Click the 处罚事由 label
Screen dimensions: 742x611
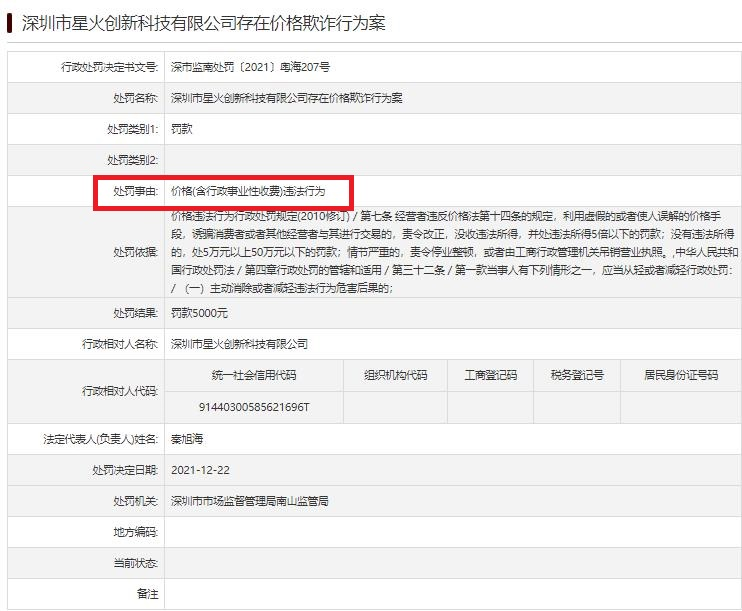click(135, 191)
